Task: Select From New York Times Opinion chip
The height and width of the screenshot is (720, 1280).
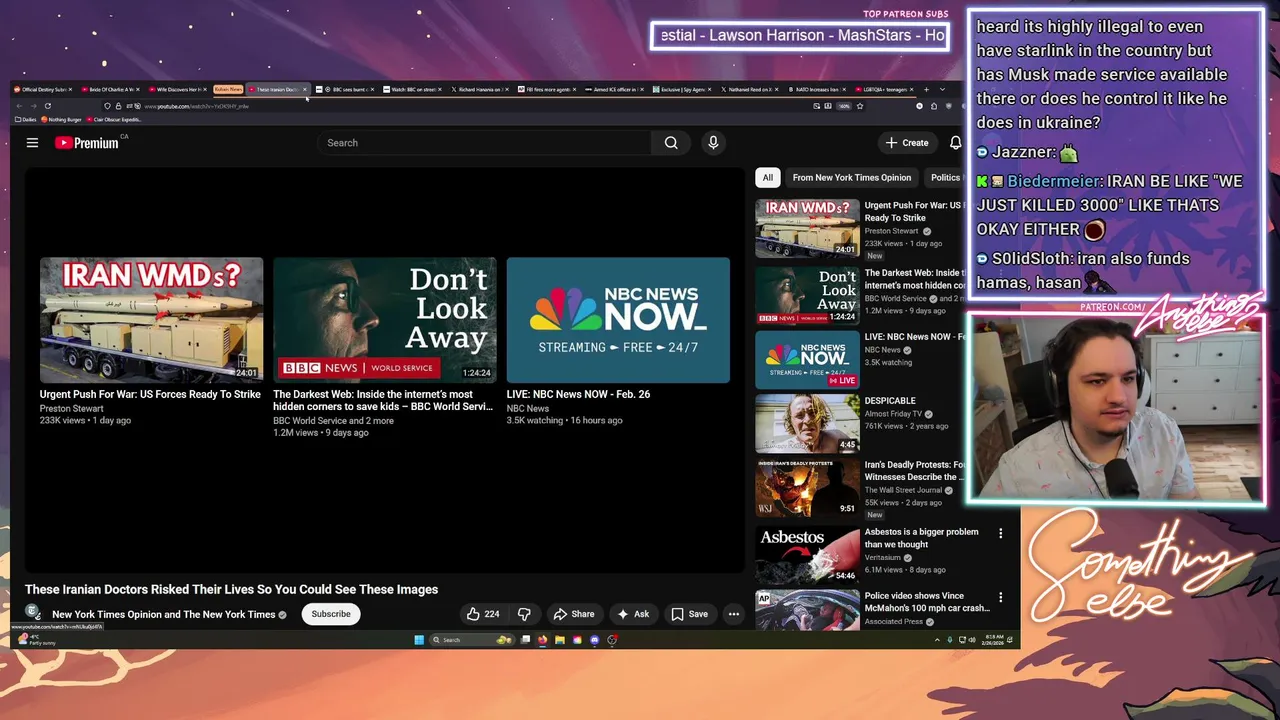Action: click(x=852, y=178)
